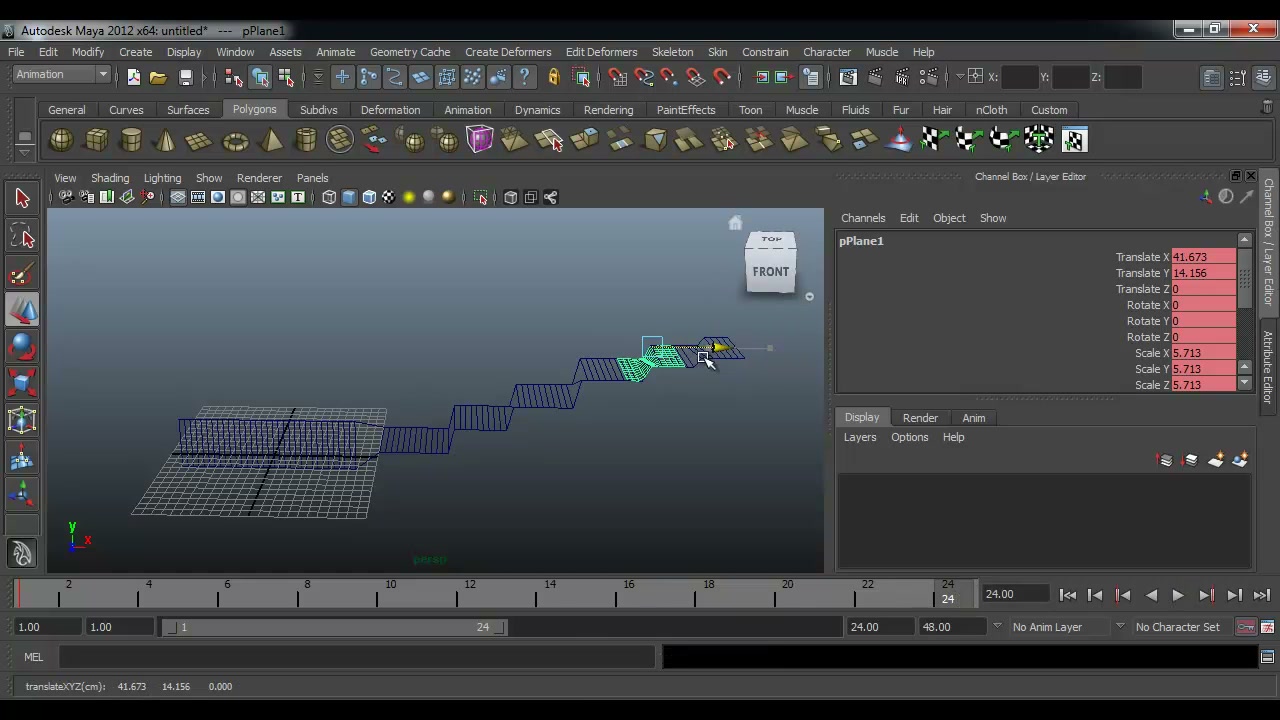Select the polygon cylinder shelf icon
1280x720 pixels.
pyautogui.click(x=131, y=141)
